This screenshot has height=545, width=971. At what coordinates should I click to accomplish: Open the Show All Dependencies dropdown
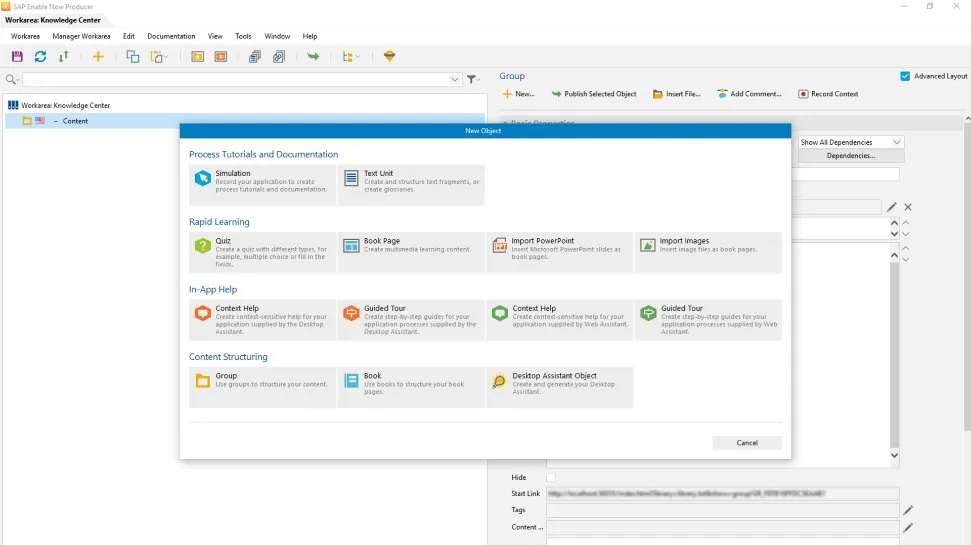[850, 142]
